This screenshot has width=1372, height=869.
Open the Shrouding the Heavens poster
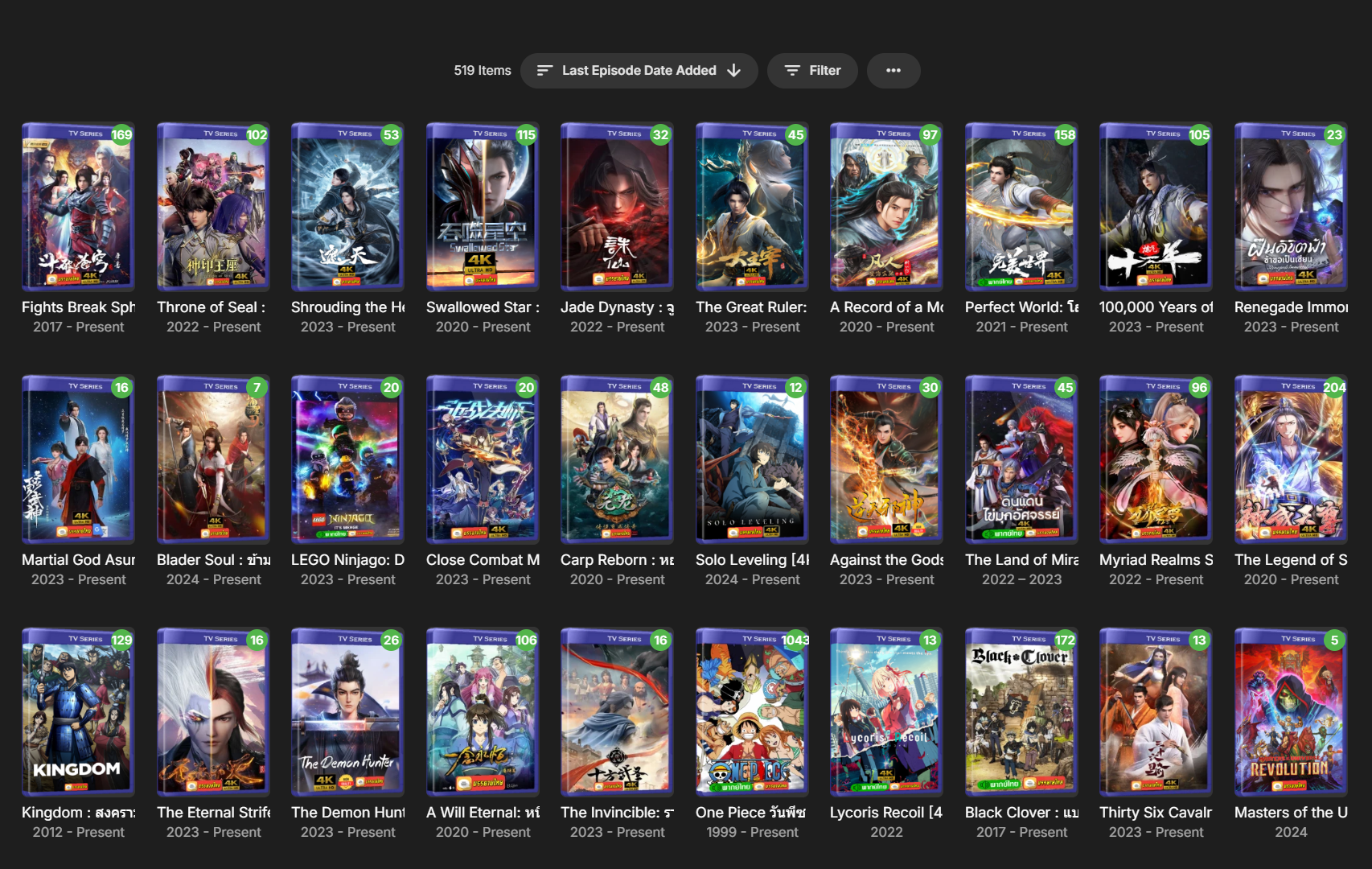click(x=347, y=207)
